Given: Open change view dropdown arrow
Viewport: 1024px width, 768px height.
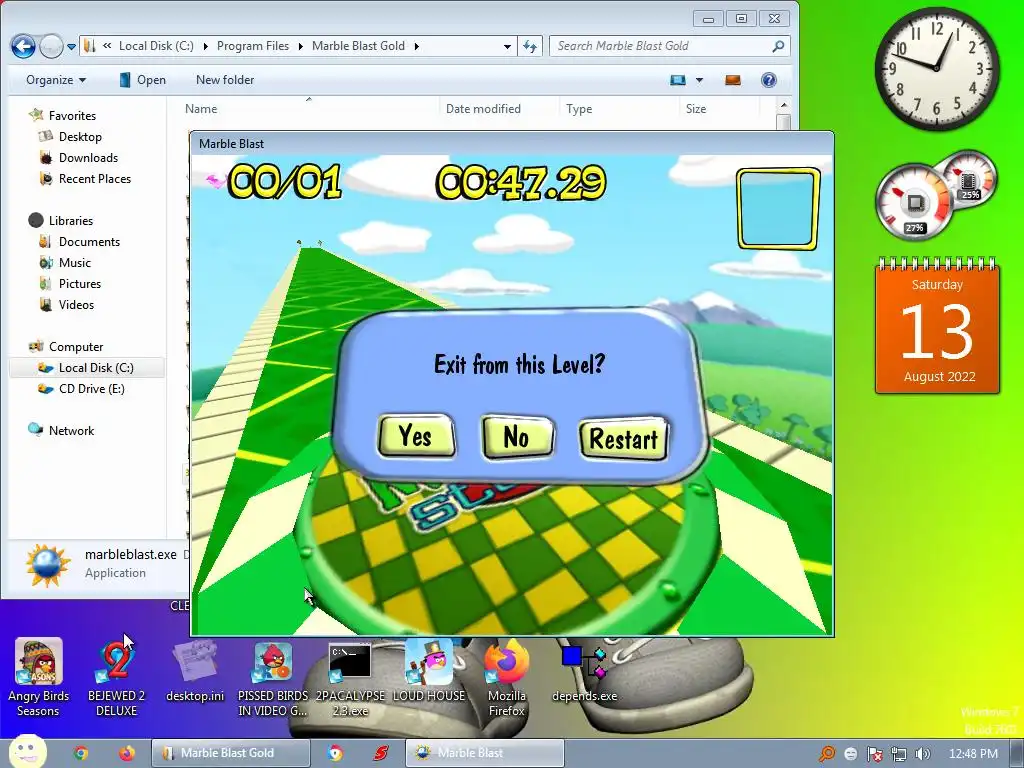Looking at the screenshot, I should click(x=699, y=80).
